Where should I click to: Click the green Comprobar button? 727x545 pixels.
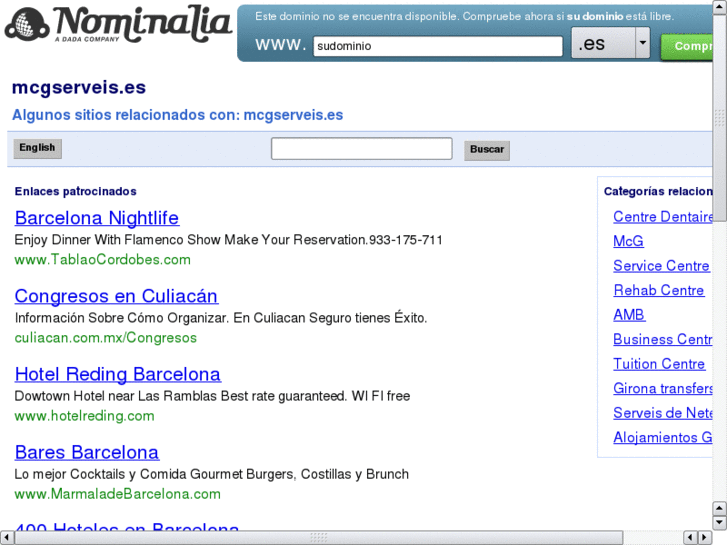click(x=687, y=46)
